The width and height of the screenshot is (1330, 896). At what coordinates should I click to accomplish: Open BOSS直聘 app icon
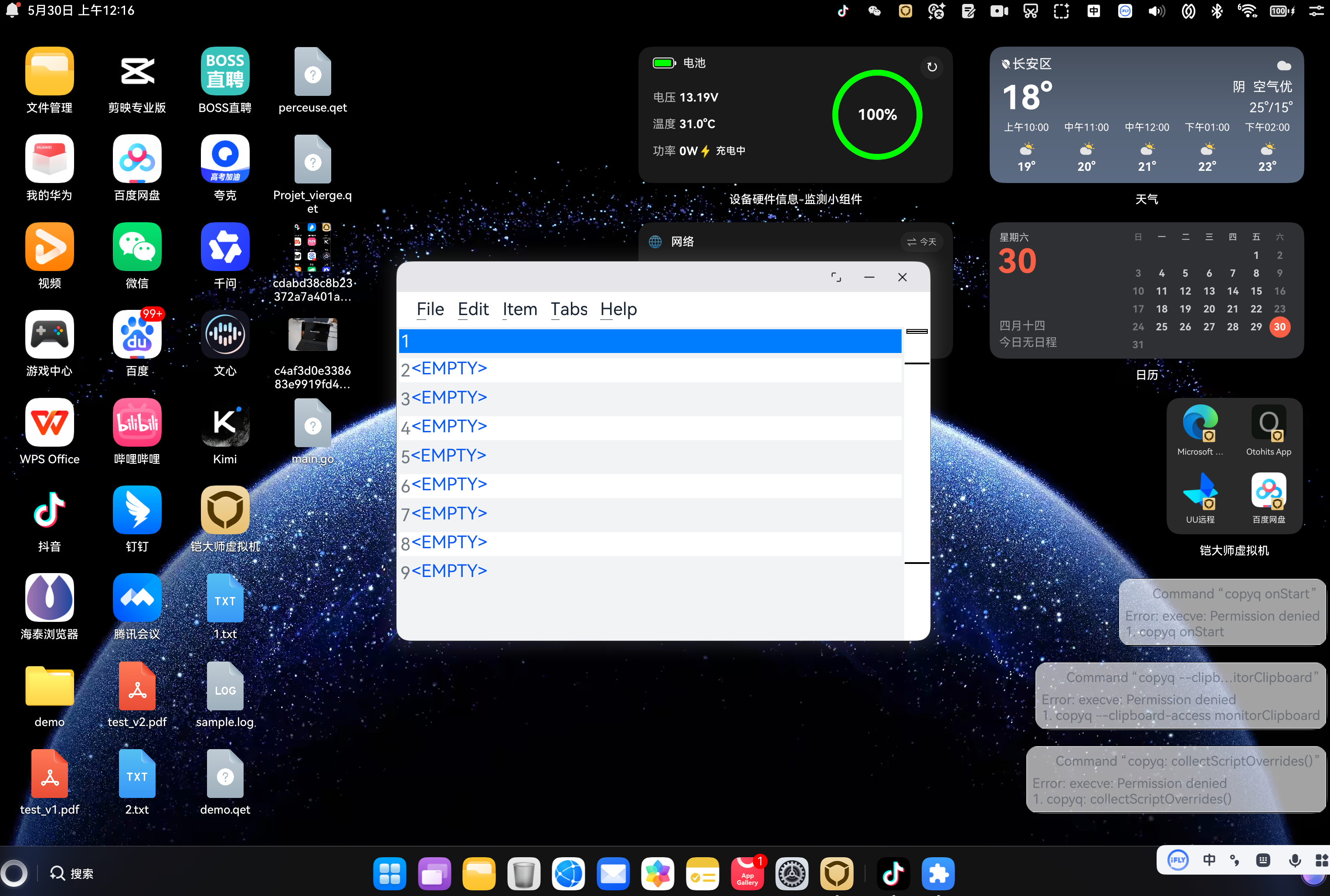pyautogui.click(x=225, y=71)
